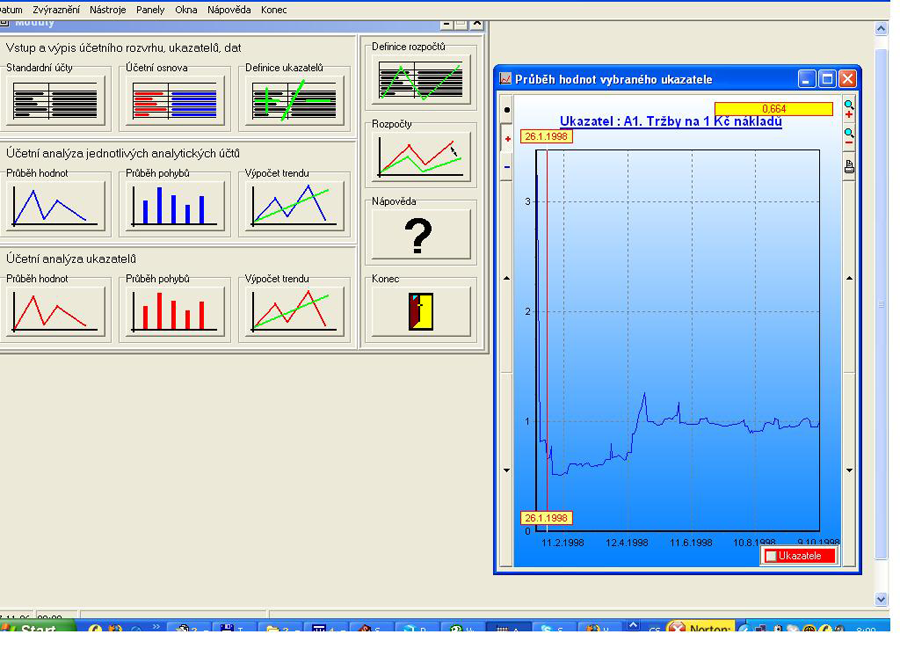900x656 pixels.
Task: Click the chart window's title bar icon
Action: [505, 79]
